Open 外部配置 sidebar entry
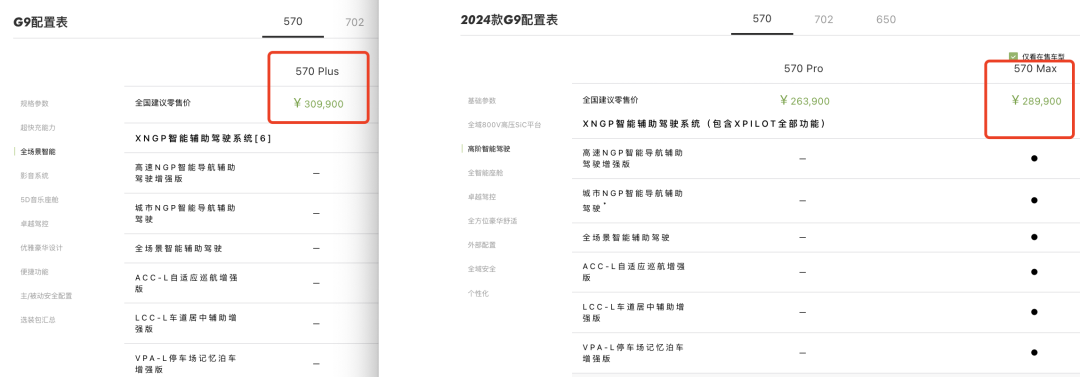The height and width of the screenshot is (377, 1080). coord(481,245)
